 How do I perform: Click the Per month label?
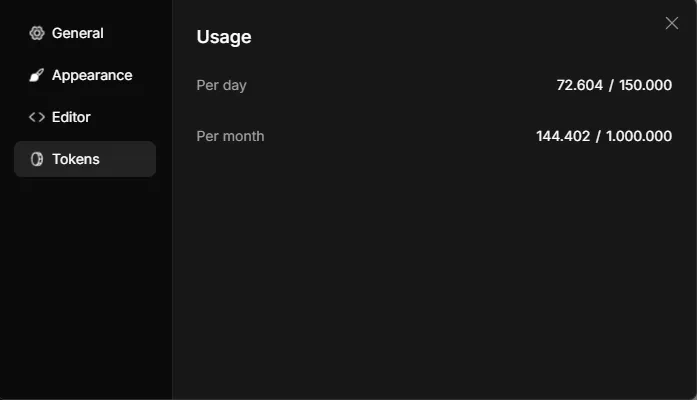click(x=230, y=136)
